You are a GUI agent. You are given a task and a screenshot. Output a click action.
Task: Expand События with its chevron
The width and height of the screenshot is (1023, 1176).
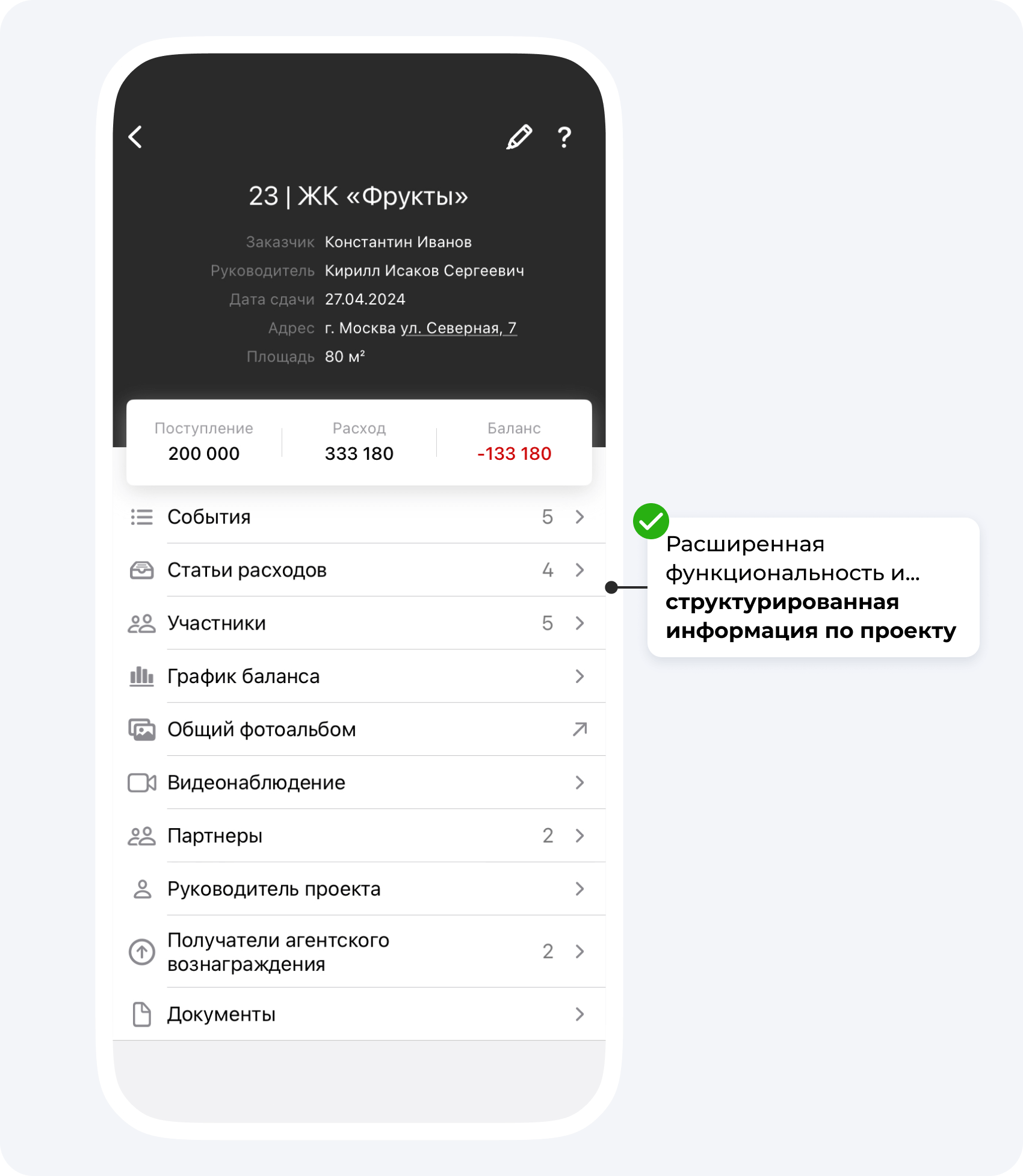pos(579,517)
